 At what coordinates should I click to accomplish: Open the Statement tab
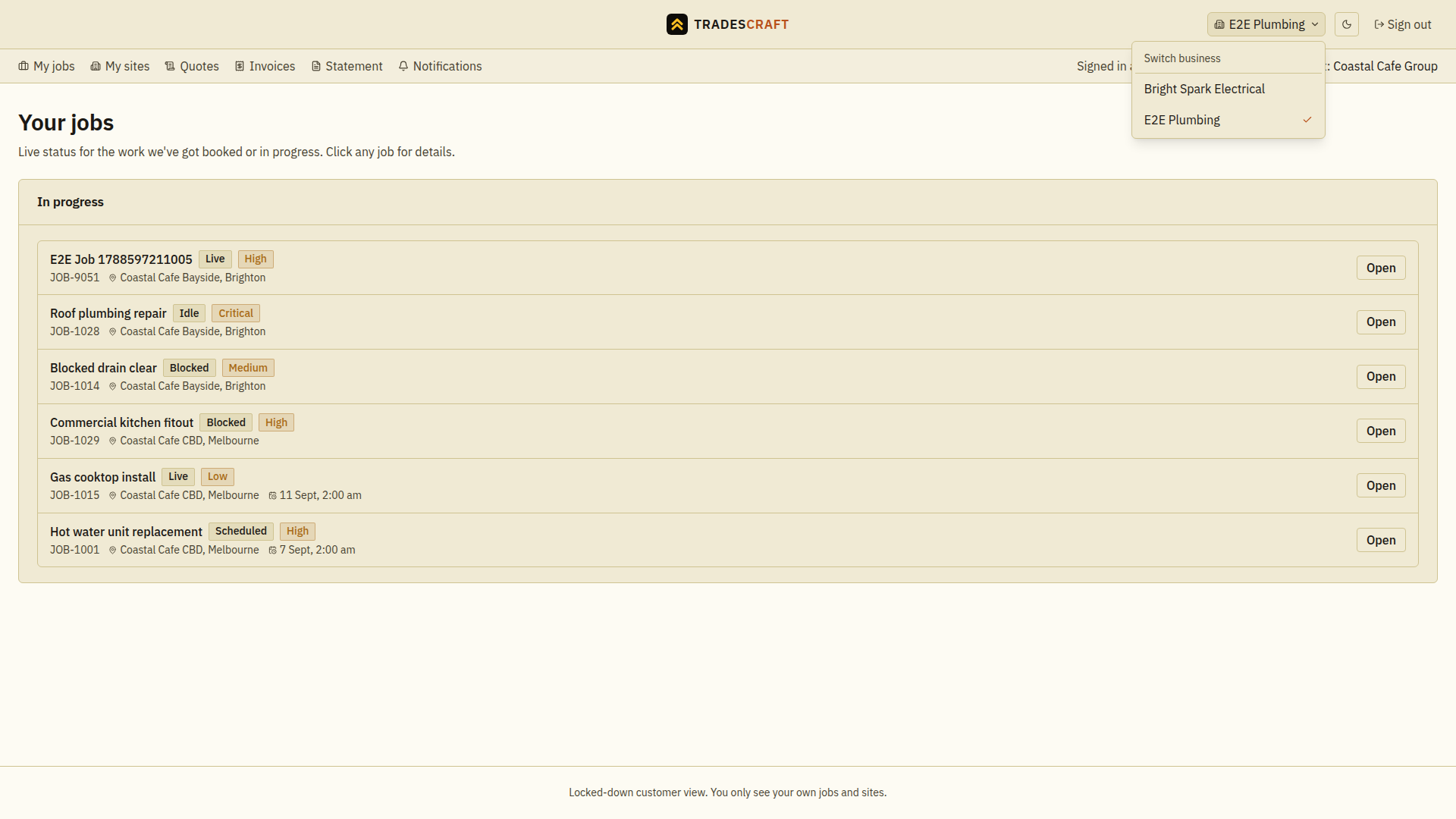(347, 66)
